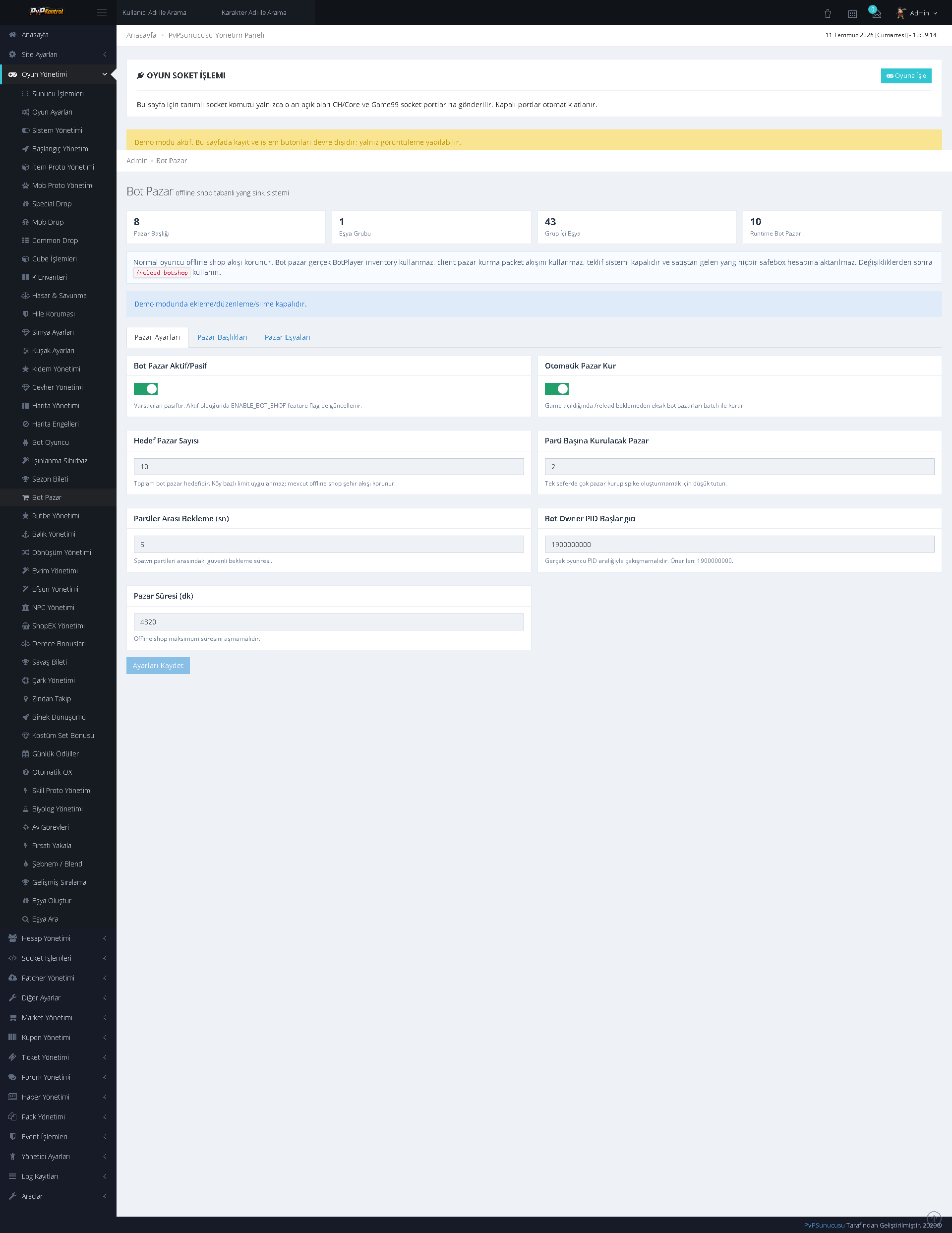Toggle Bot Pazar Aktif/Pasif switch
Image resolution: width=952 pixels, height=1233 pixels.
[146, 389]
